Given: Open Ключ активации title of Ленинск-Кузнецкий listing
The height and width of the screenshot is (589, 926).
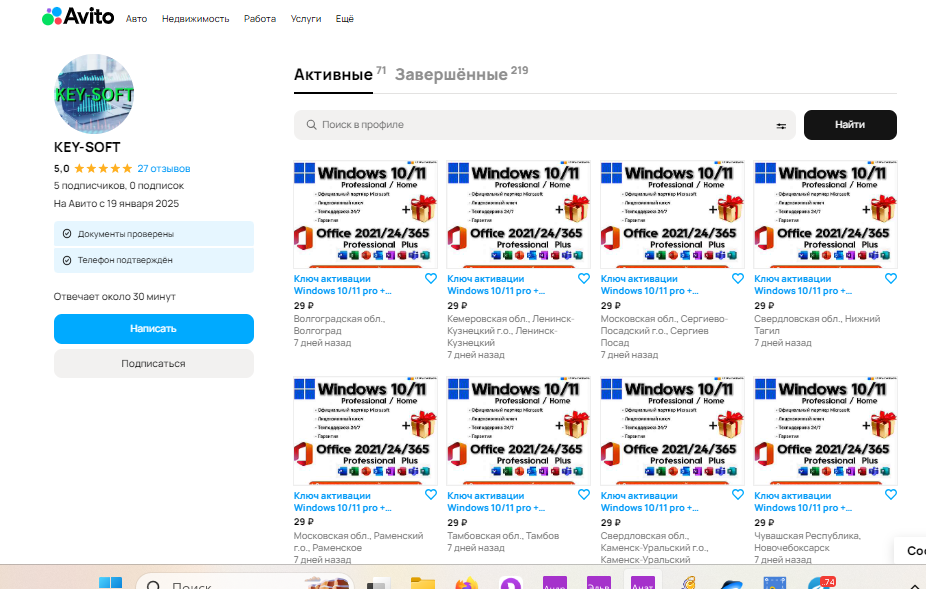Looking at the screenshot, I should [496, 285].
